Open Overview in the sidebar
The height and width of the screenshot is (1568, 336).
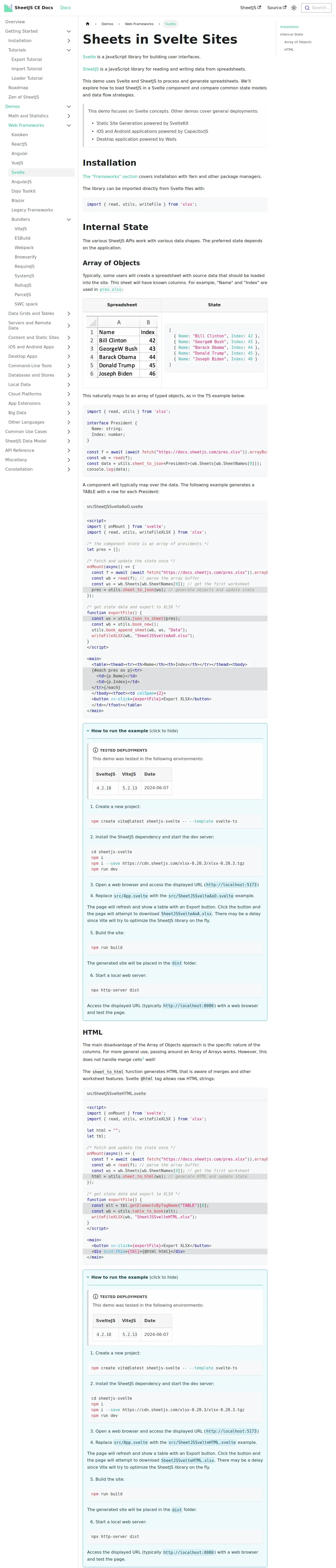coord(15,22)
